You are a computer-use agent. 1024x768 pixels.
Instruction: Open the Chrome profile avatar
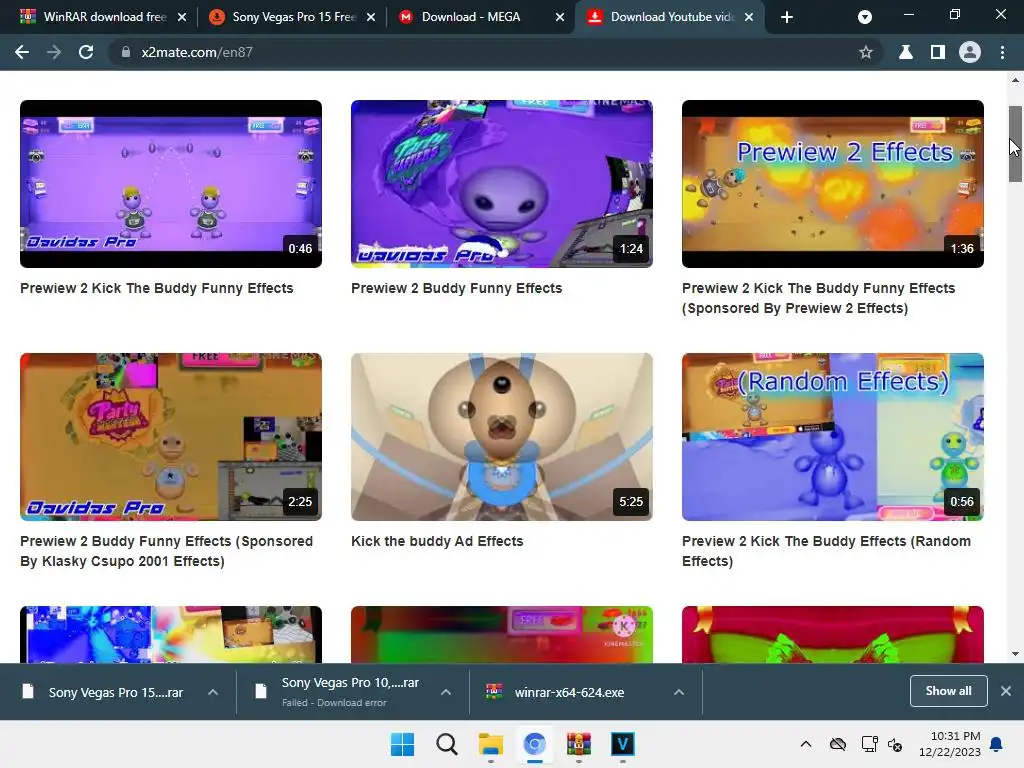(970, 52)
